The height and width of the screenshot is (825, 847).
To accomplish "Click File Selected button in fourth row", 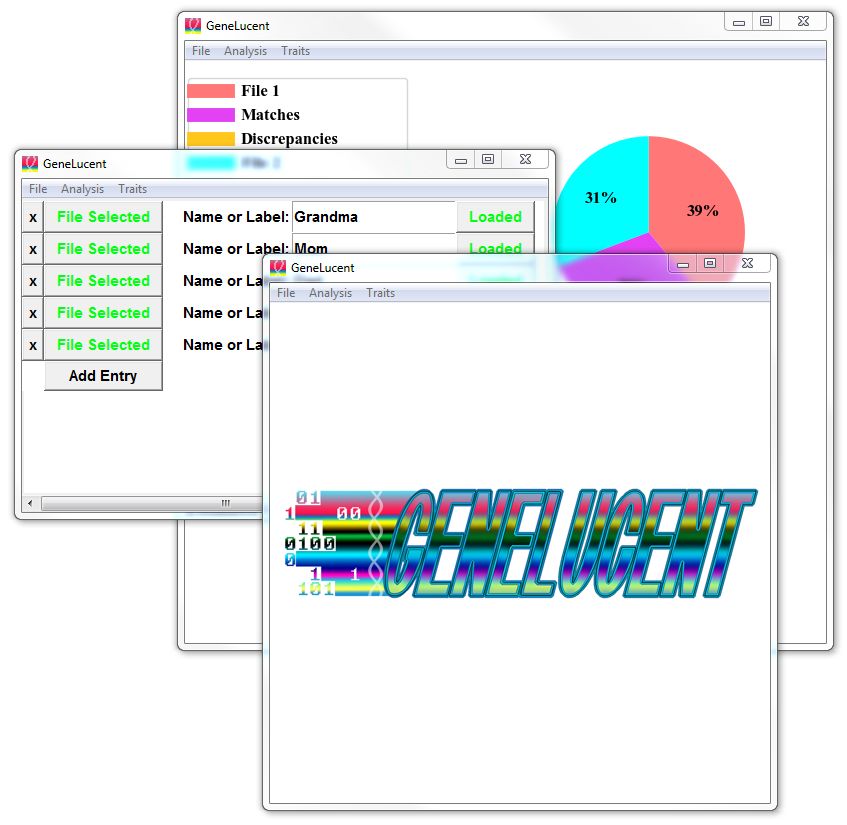I will click(103, 313).
